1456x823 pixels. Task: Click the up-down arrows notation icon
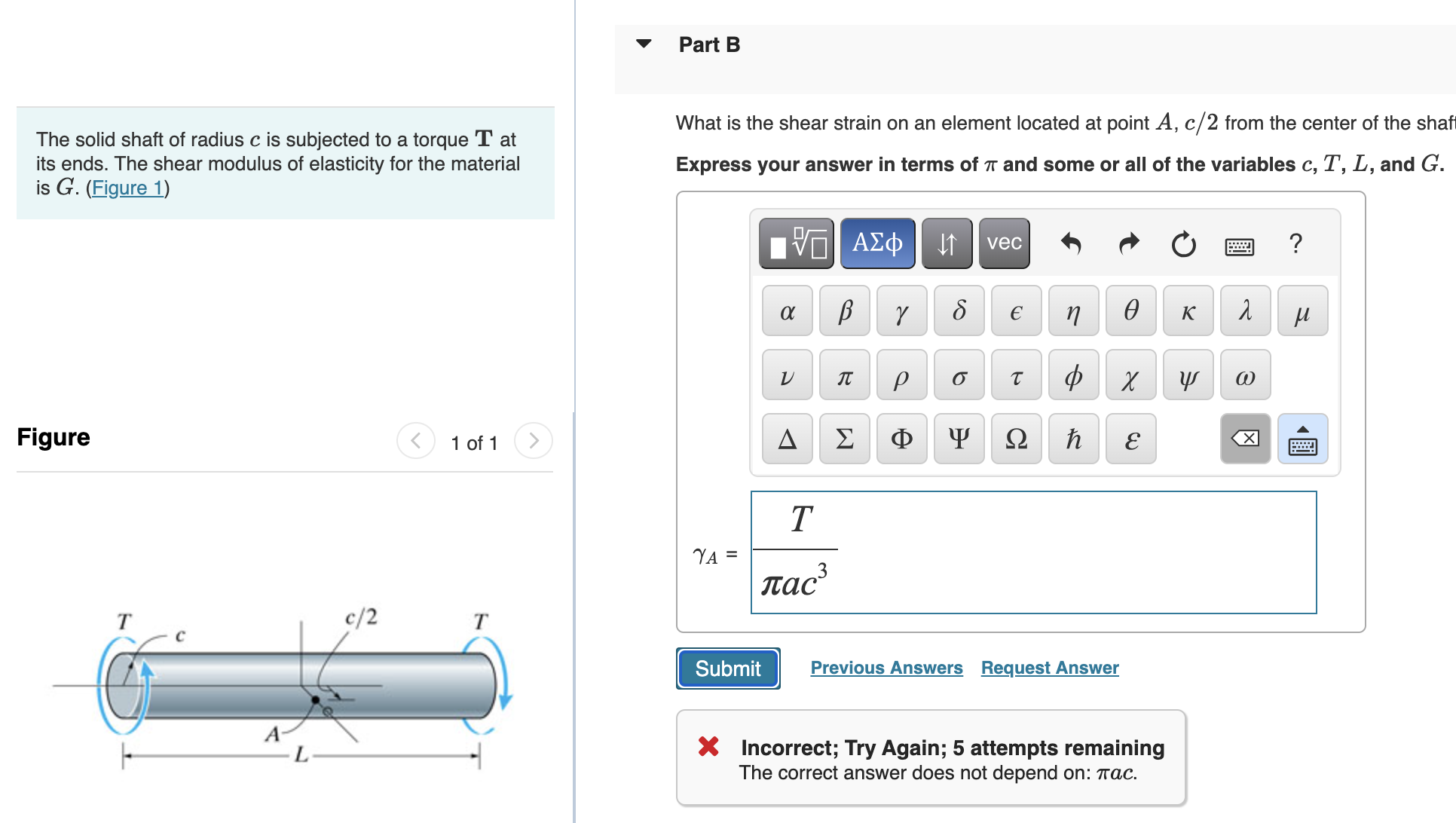point(947,243)
